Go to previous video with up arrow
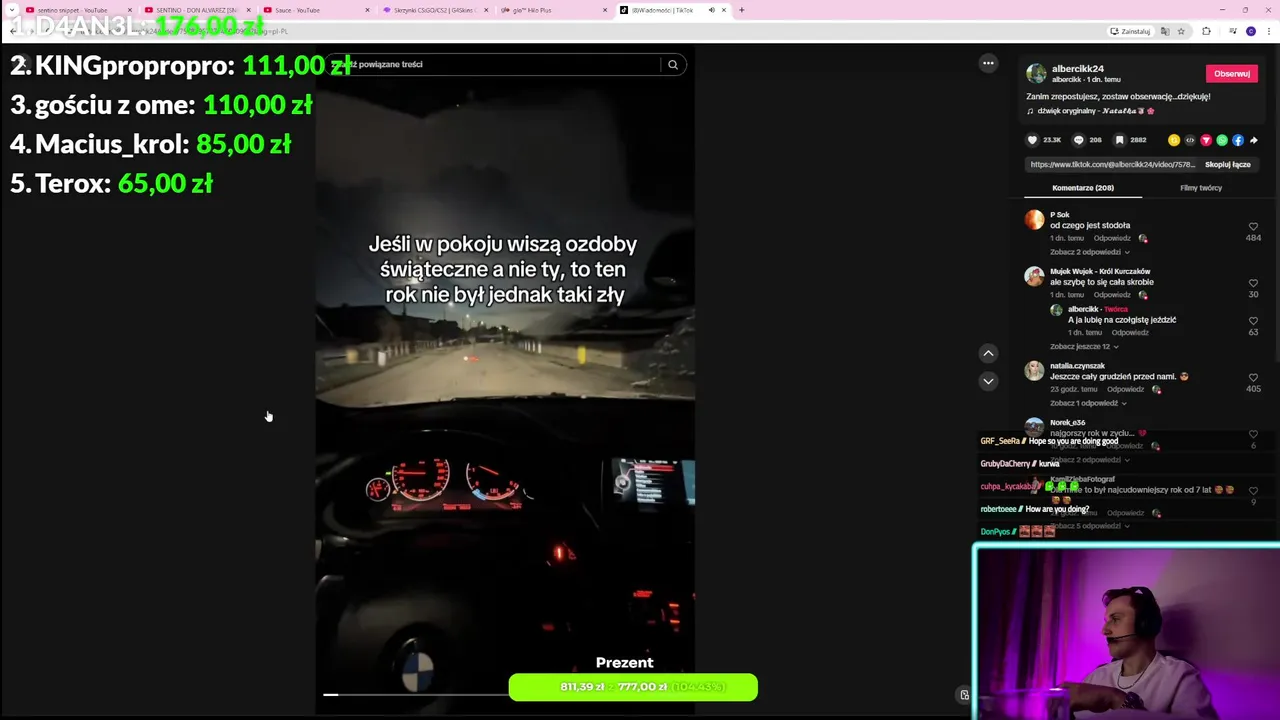Screen dimensions: 1280x720 (988, 353)
